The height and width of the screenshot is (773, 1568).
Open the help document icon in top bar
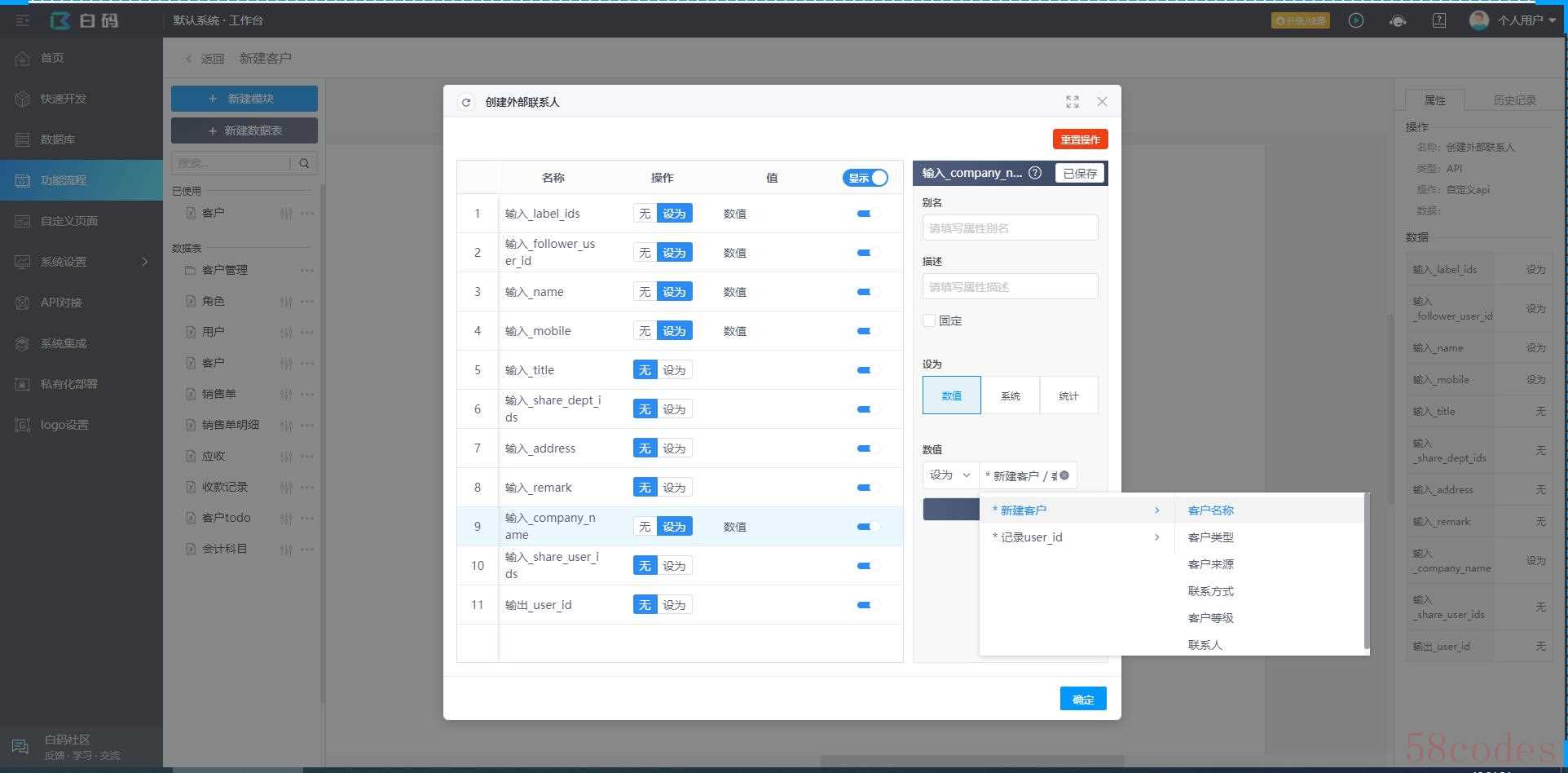[x=1439, y=20]
